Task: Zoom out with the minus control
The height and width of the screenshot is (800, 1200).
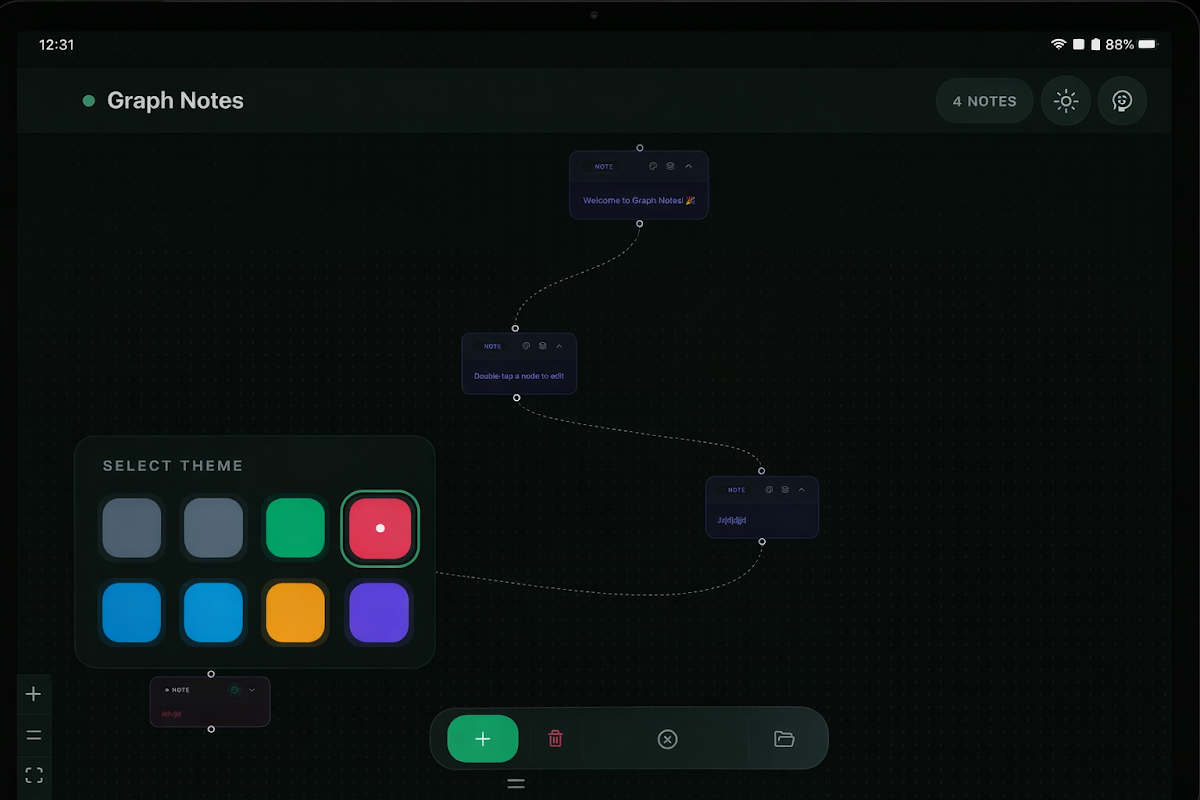Action: coord(34,735)
